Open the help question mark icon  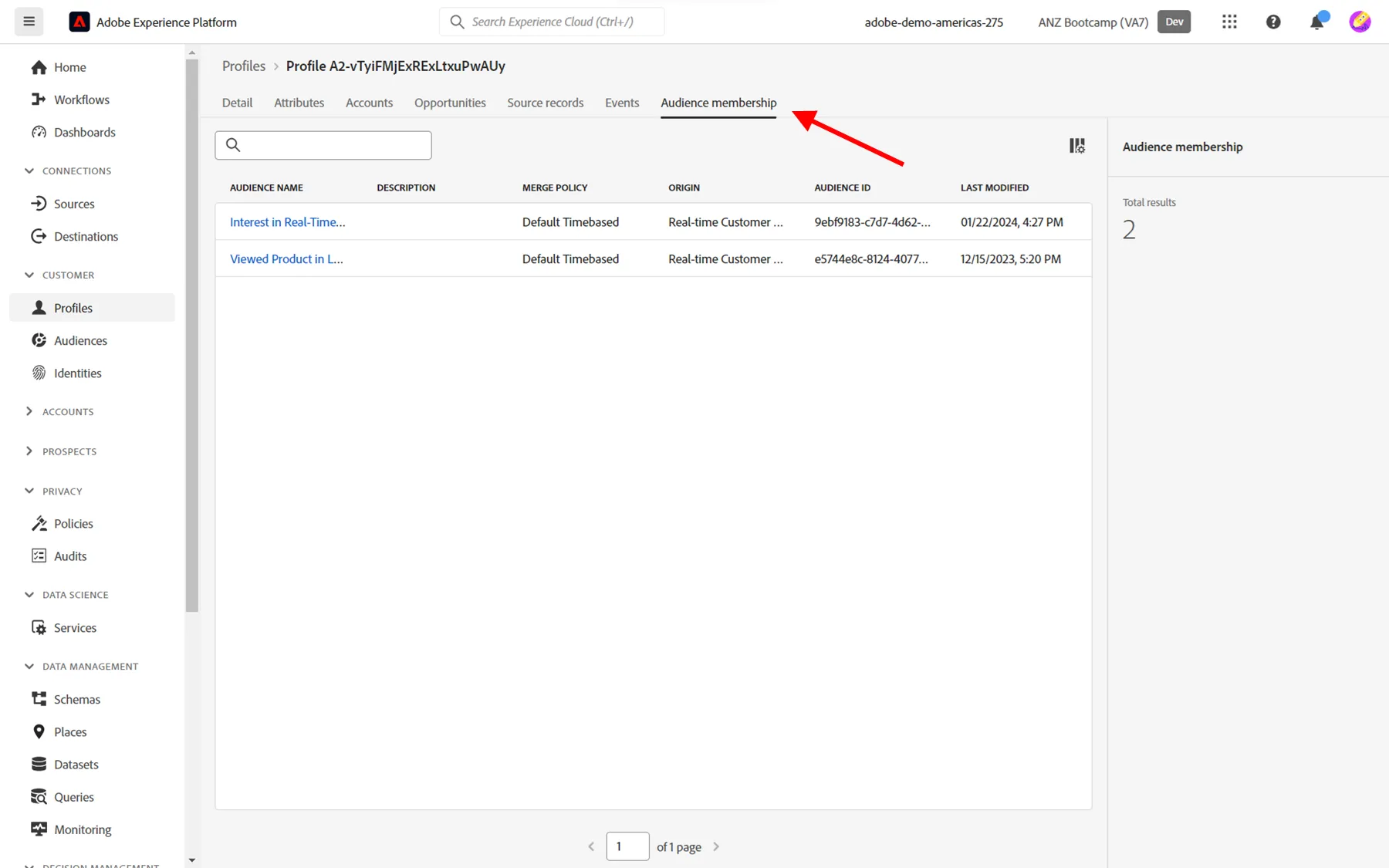click(x=1273, y=22)
